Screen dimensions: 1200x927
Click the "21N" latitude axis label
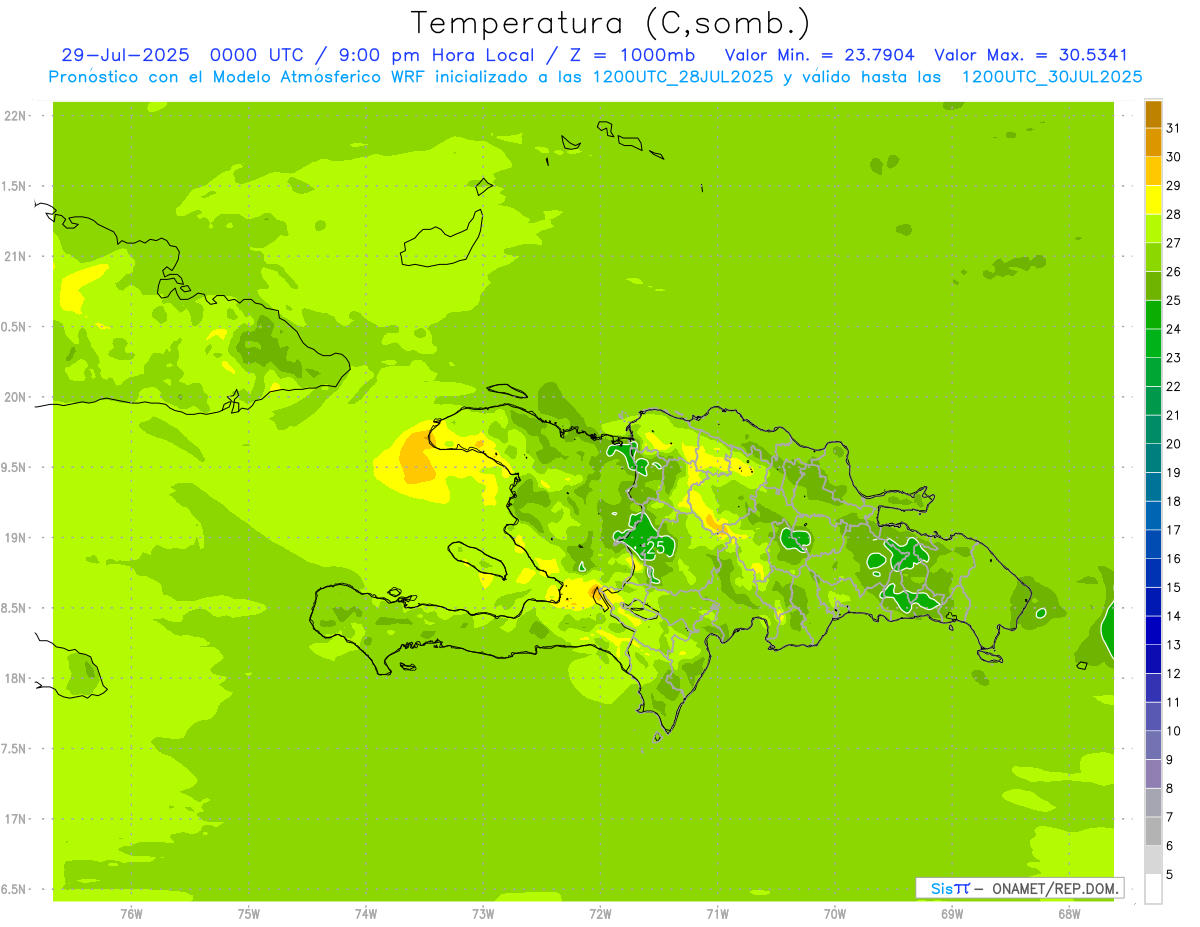14,257
